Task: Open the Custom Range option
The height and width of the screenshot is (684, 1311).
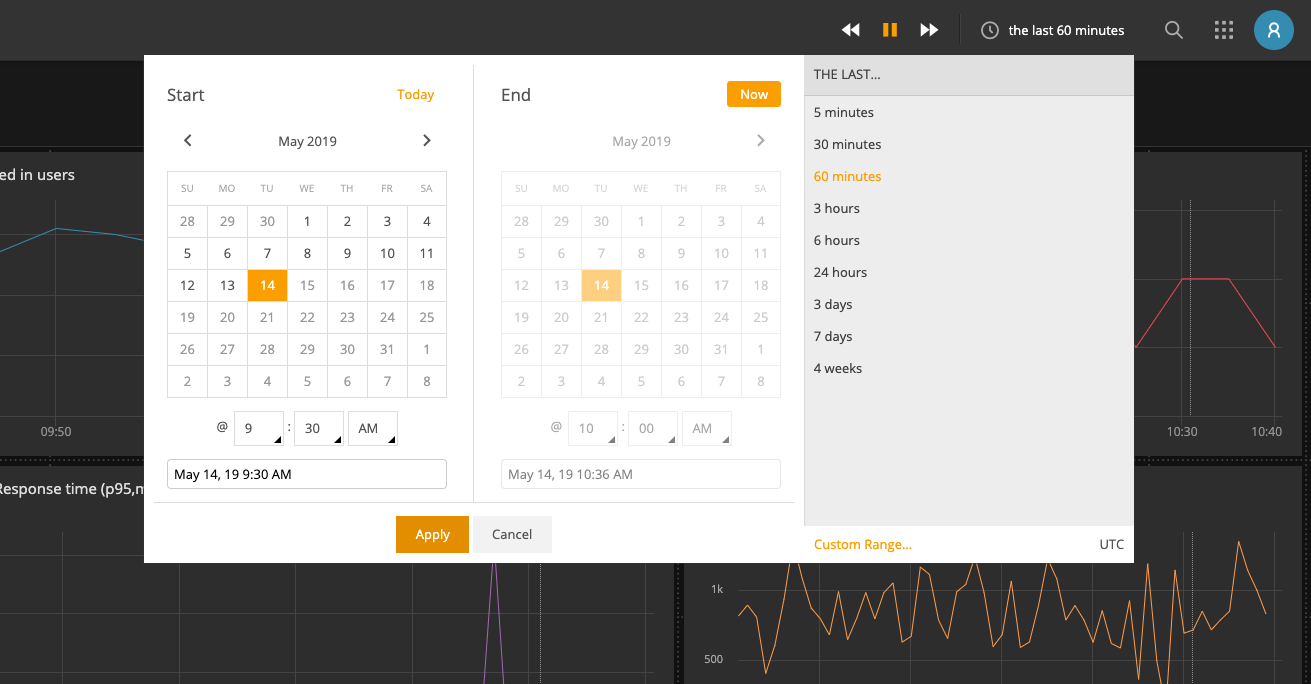Action: (x=862, y=544)
